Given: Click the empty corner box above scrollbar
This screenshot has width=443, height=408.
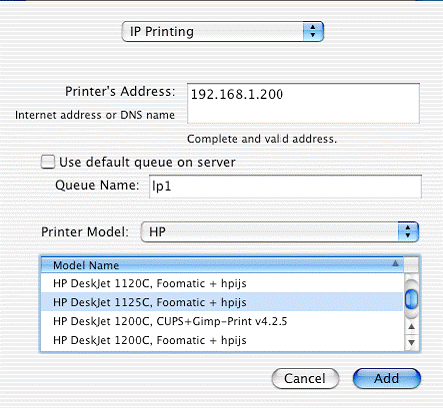Looking at the screenshot, I should [411, 265].
